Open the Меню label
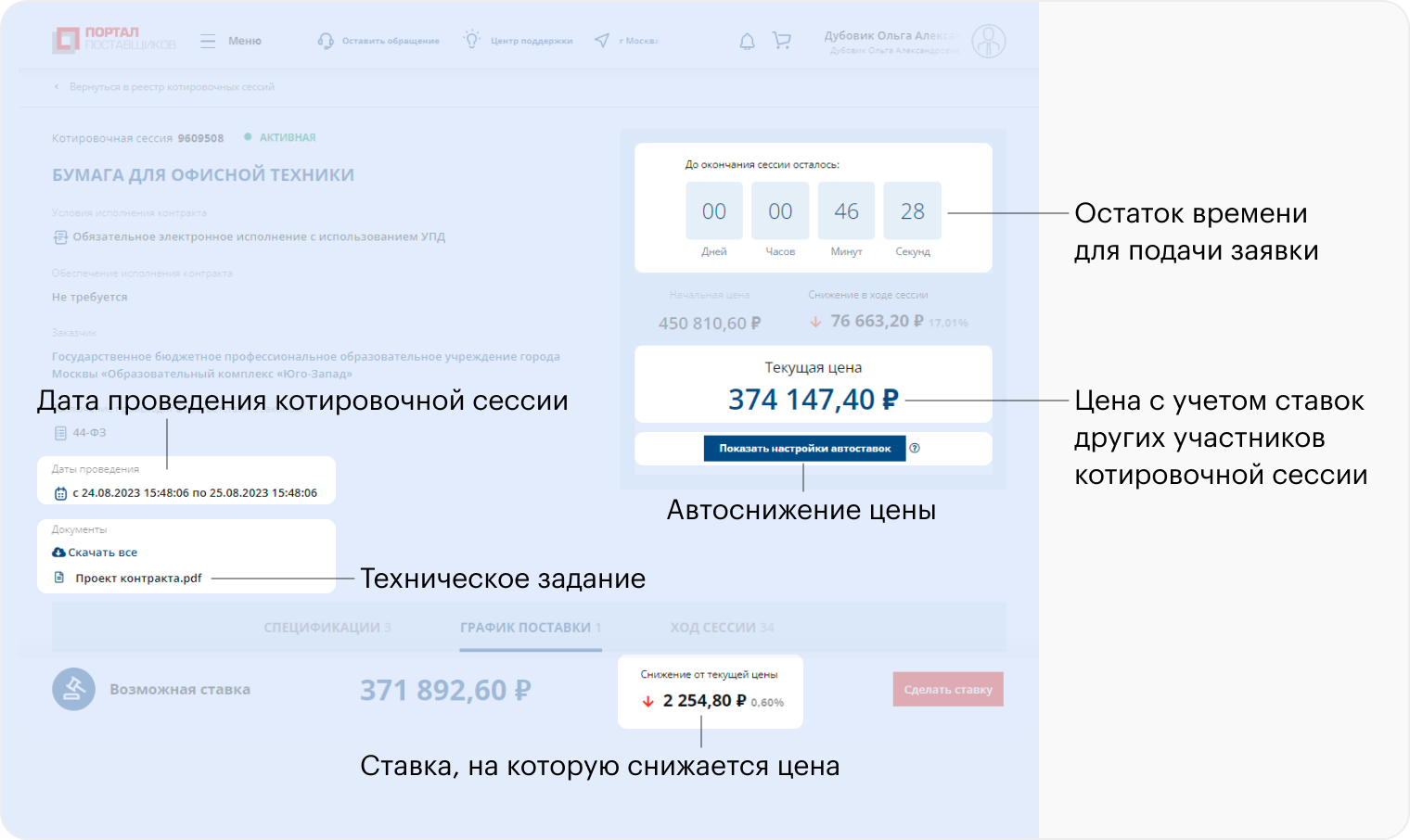 245,41
